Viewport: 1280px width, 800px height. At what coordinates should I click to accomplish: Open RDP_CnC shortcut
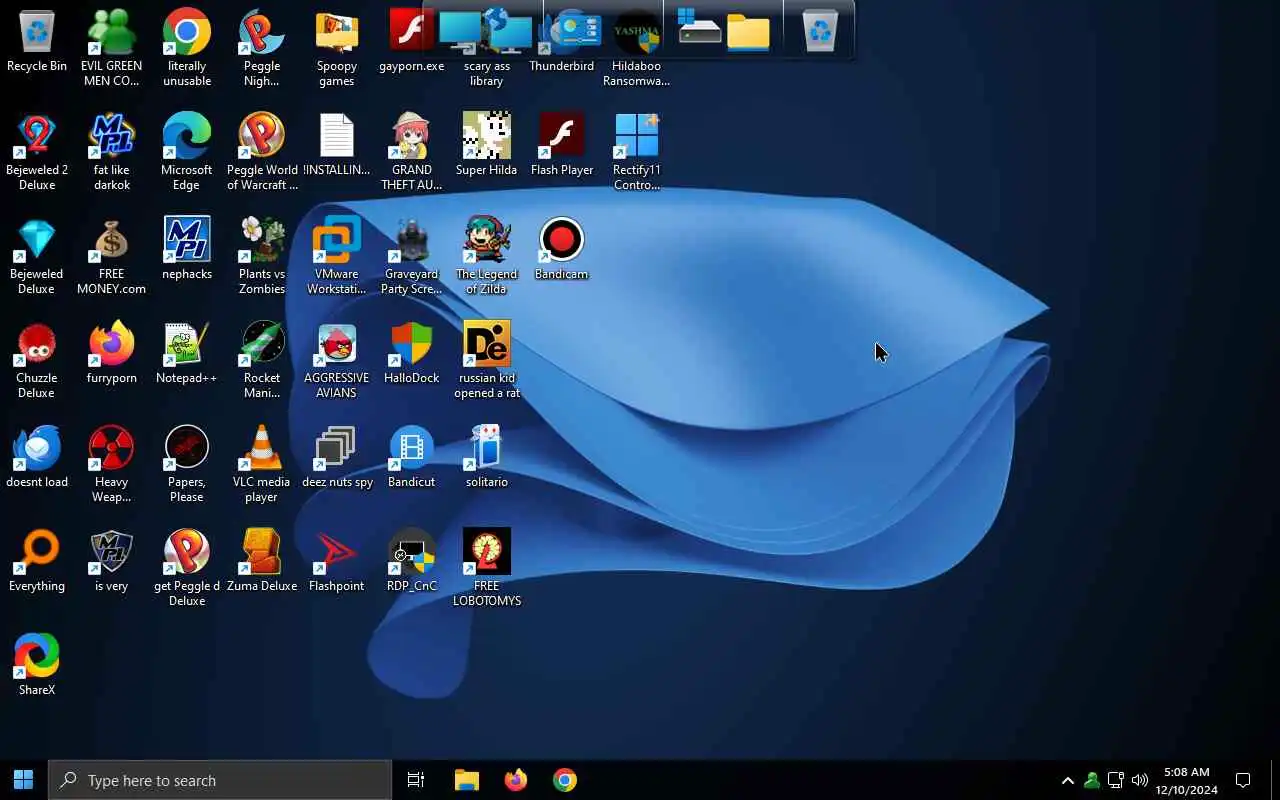click(412, 560)
